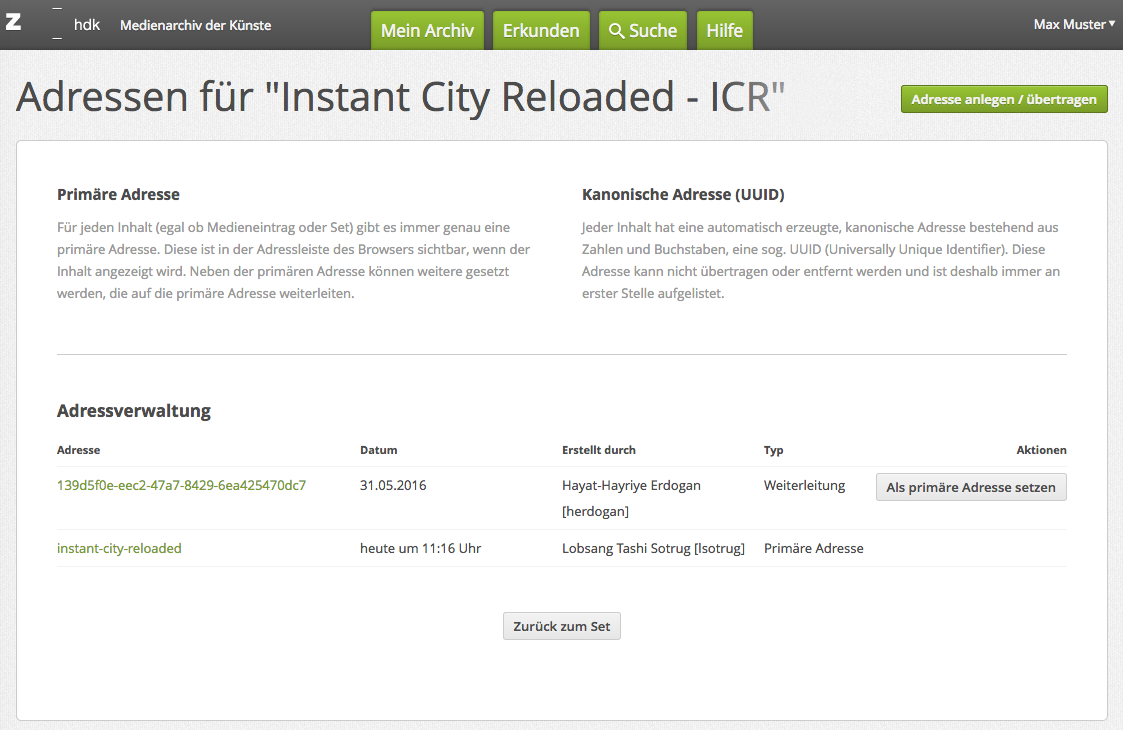This screenshot has width=1123, height=730.
Task: Click the Typ column header
Action: coord(773,450)
